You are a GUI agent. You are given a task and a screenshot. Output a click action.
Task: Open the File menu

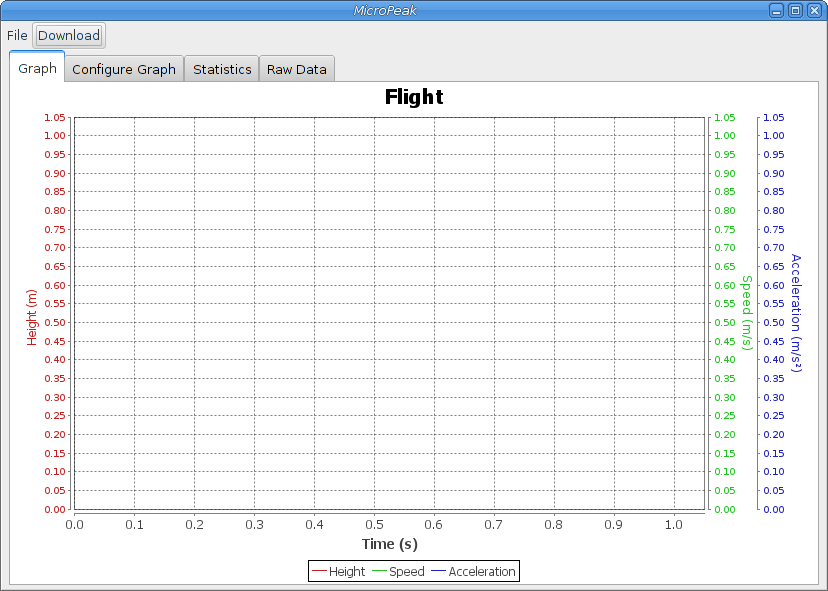point(17,35)
